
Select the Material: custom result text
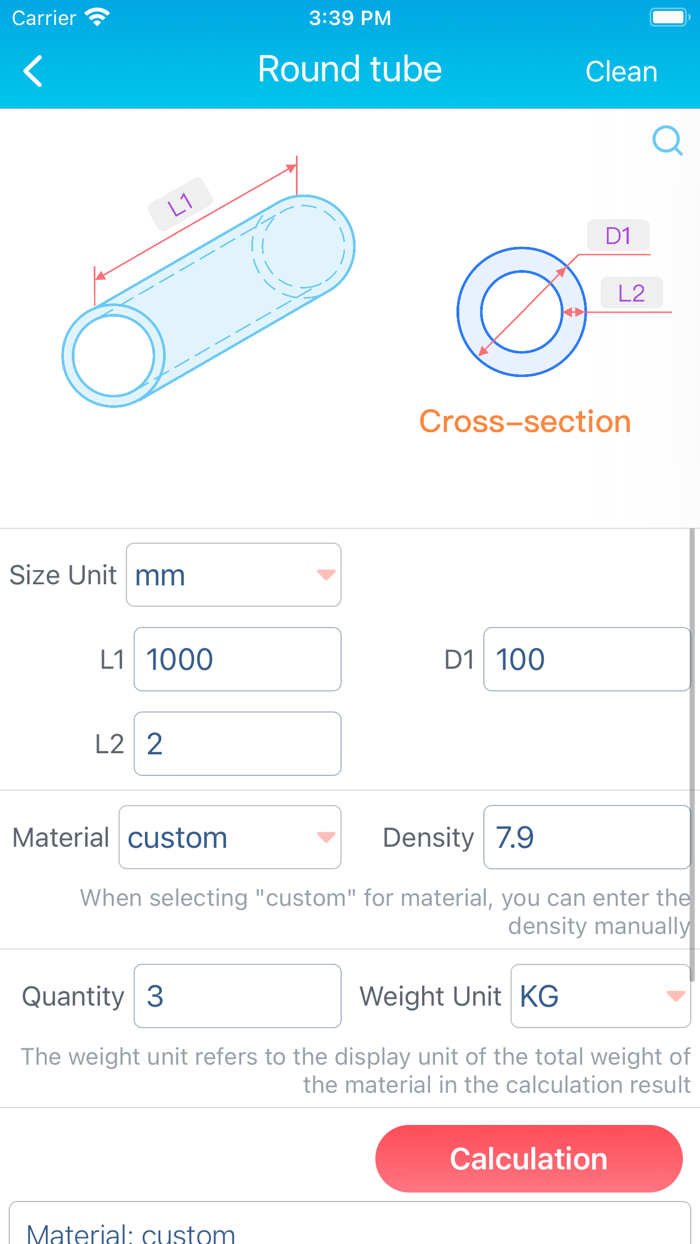tap(129, 1232)
